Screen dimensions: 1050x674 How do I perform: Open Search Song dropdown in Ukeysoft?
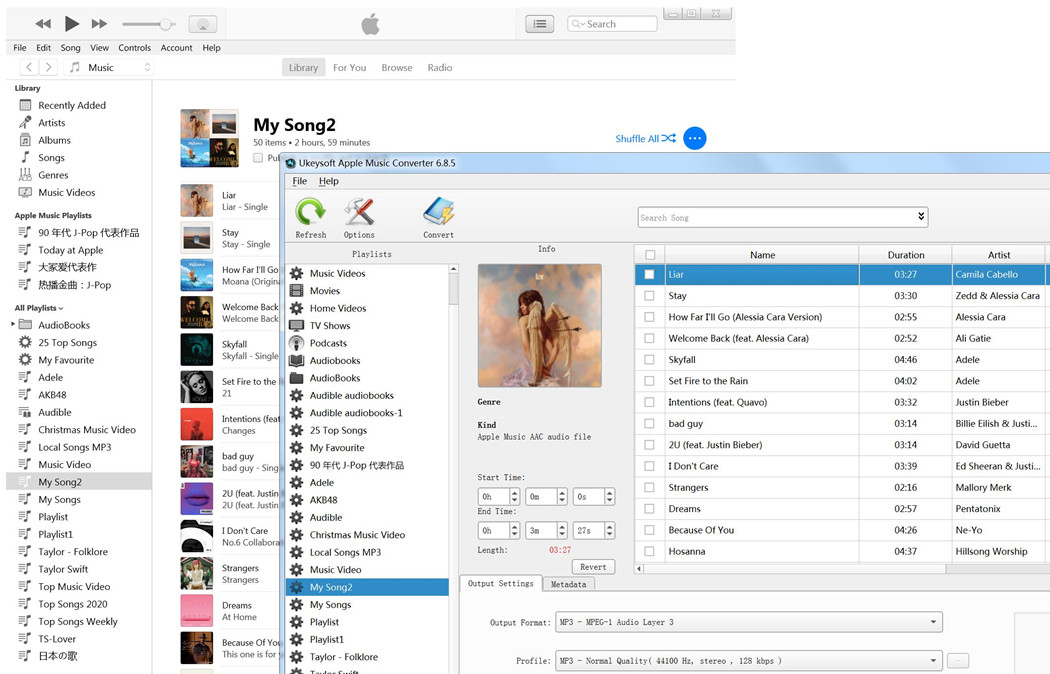point(921,217)
